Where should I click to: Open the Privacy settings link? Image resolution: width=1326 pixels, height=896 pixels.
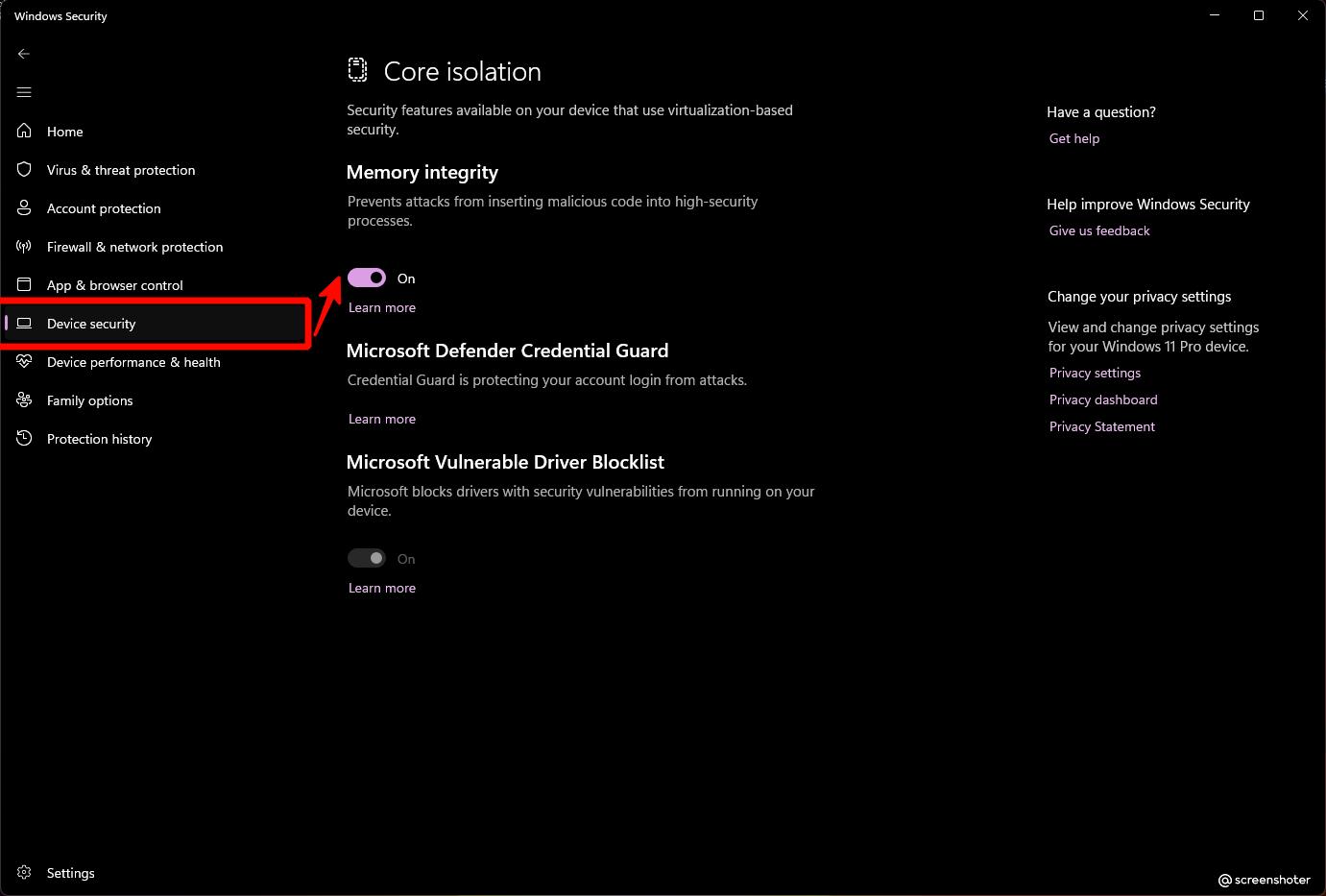[1096, 373]
